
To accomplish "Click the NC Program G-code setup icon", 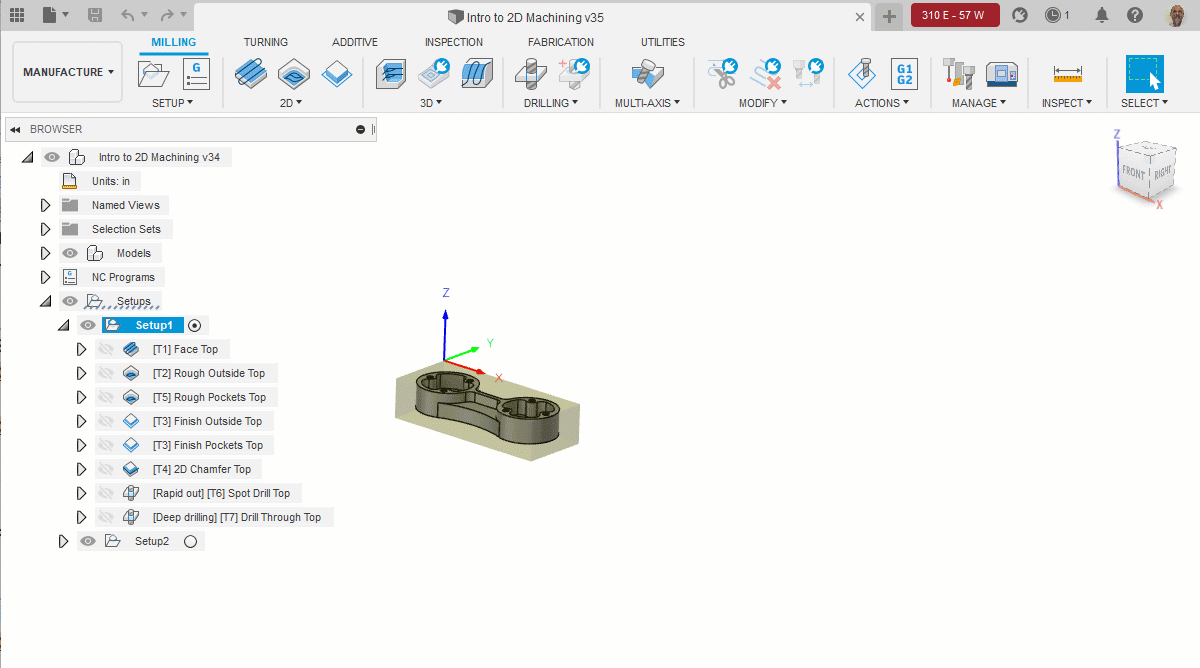I will pos(195,75).
